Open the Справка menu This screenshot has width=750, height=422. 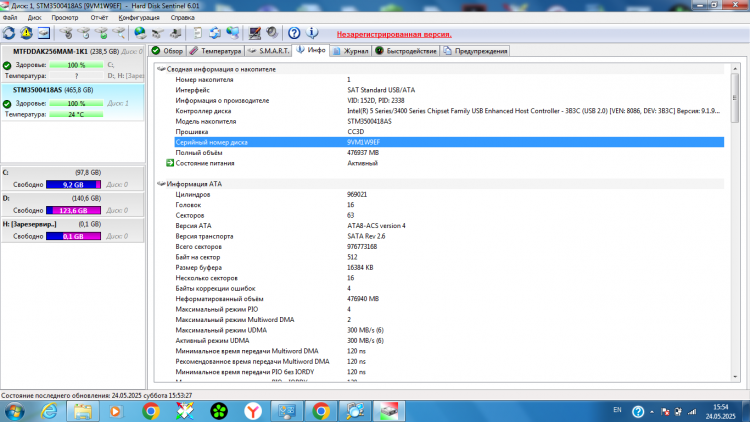(x=183, y=18)
